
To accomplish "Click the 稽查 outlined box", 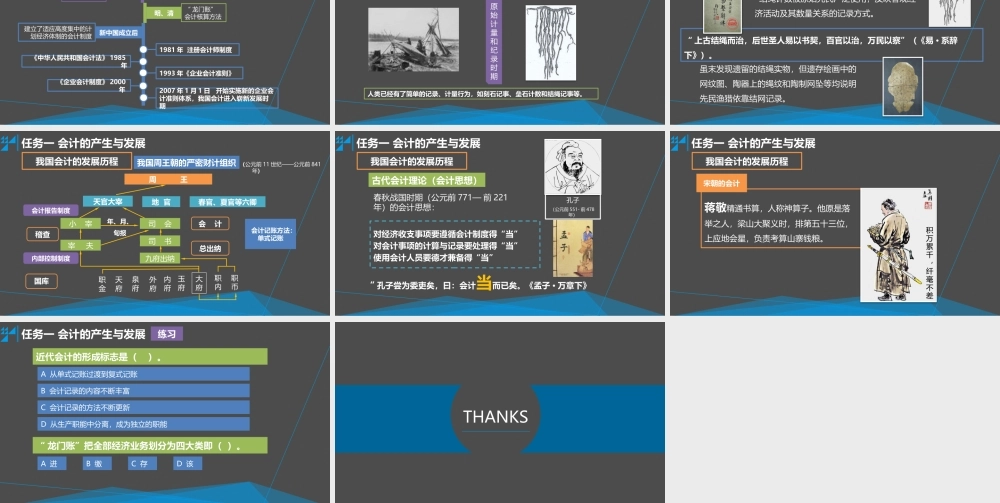I will (43, 234).
